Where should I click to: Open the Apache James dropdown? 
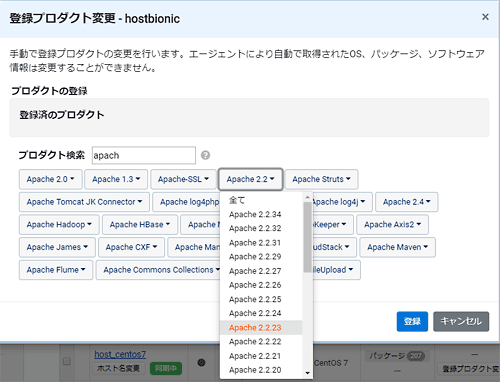[x=57, y=247]
